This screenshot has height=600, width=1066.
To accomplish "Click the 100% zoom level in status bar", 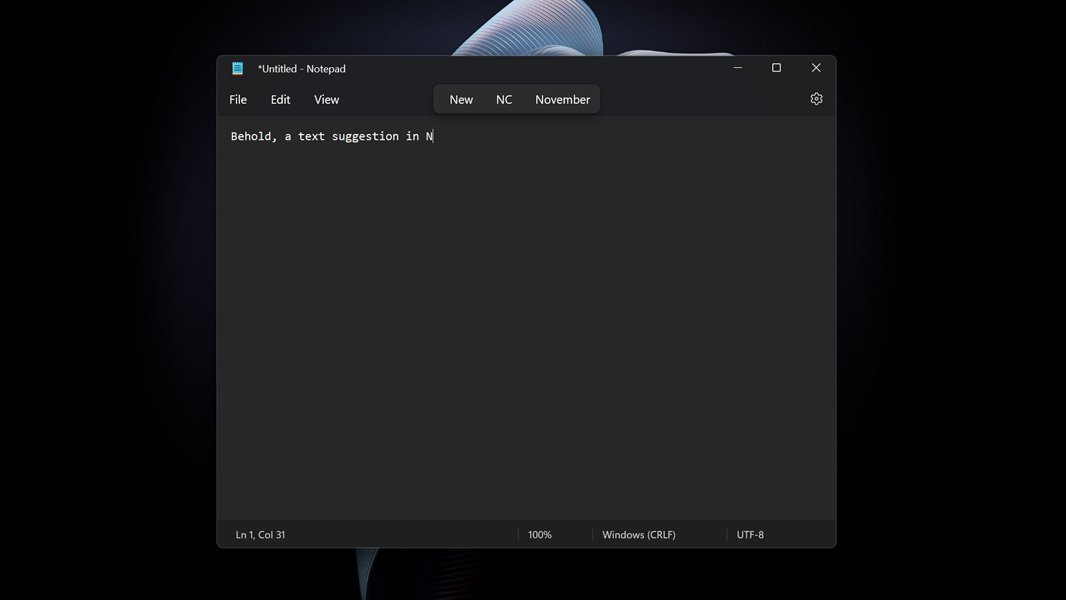I will click(x=540, y=535).
